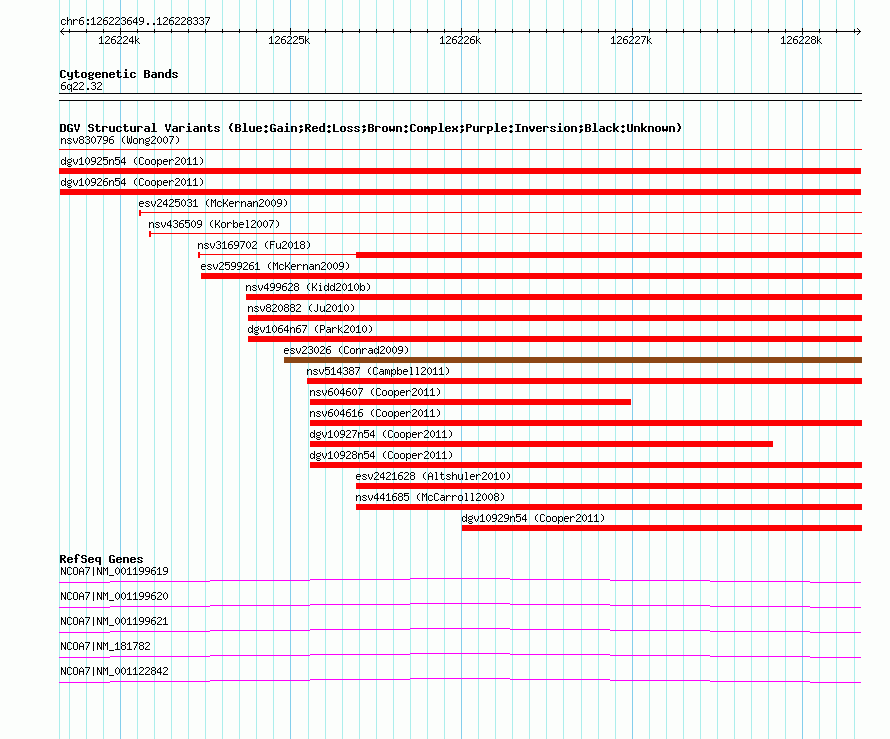Select the 6q22.32 band label
This screenshot has height=739, width=890.
[x=81, y=86]
